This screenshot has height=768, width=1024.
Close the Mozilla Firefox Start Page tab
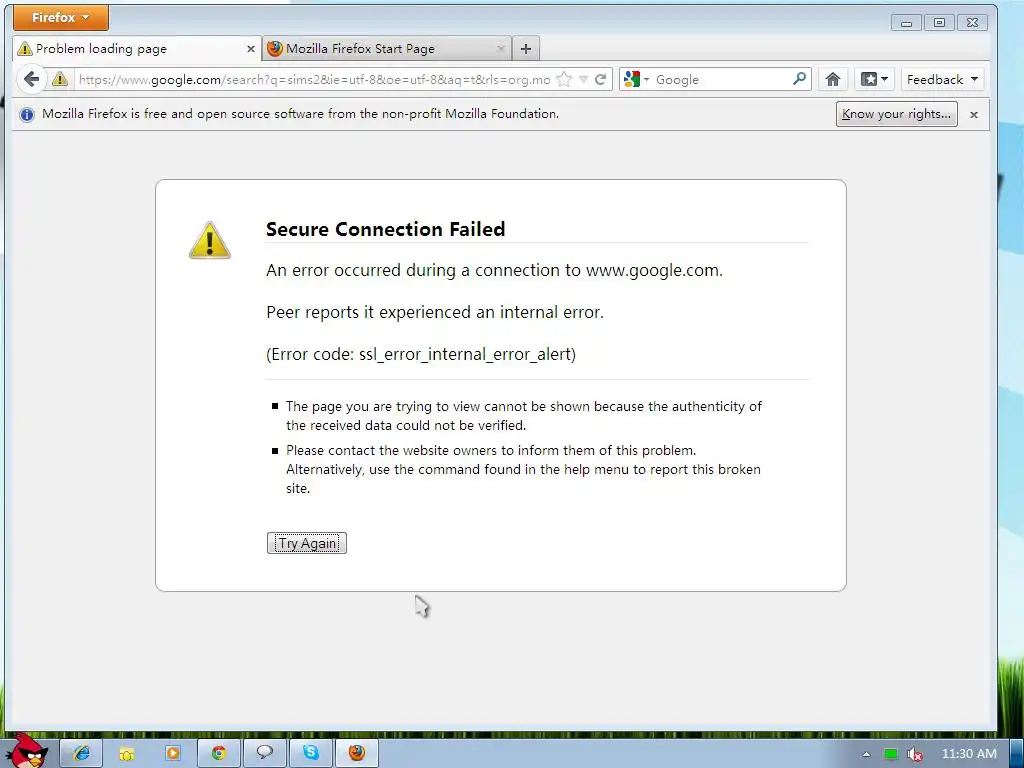(x=500, y=49)
